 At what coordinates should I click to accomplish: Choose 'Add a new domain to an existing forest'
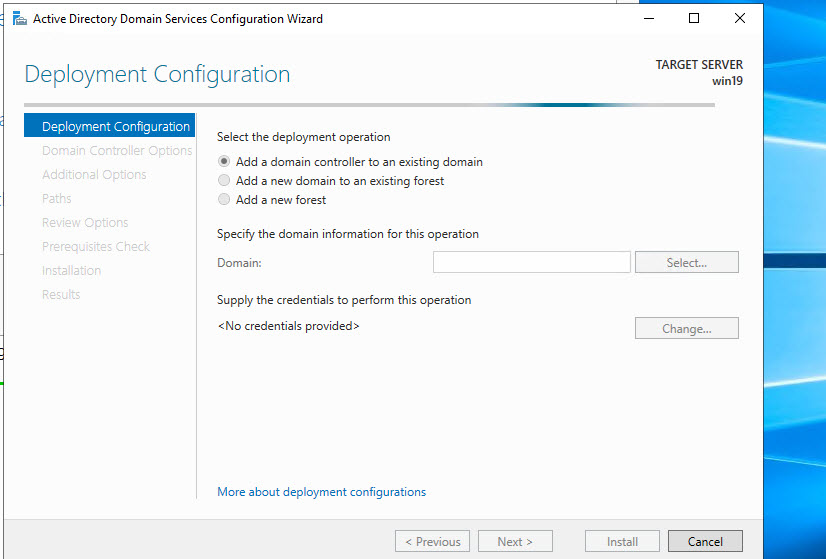point(225,181)
